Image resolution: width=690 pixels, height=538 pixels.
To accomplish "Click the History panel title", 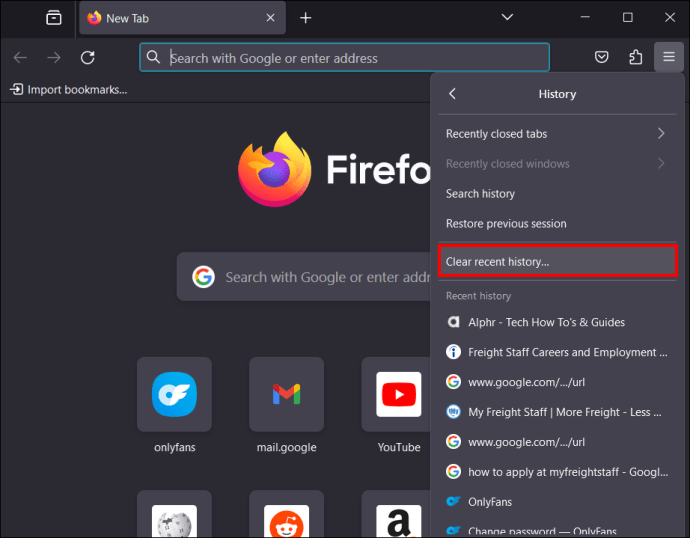I will point(557,94).
